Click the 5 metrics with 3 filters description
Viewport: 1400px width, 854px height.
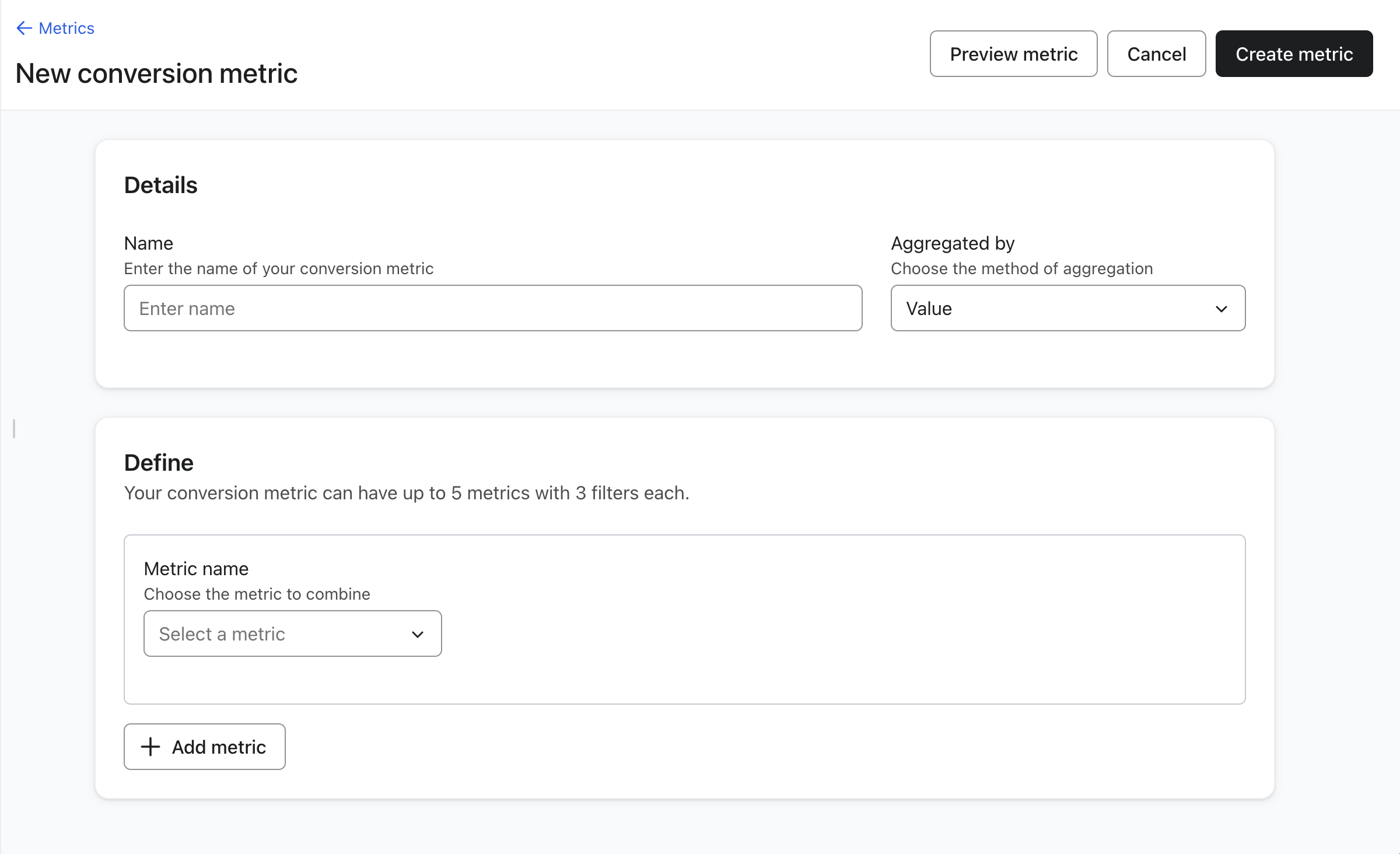[406, 493]
